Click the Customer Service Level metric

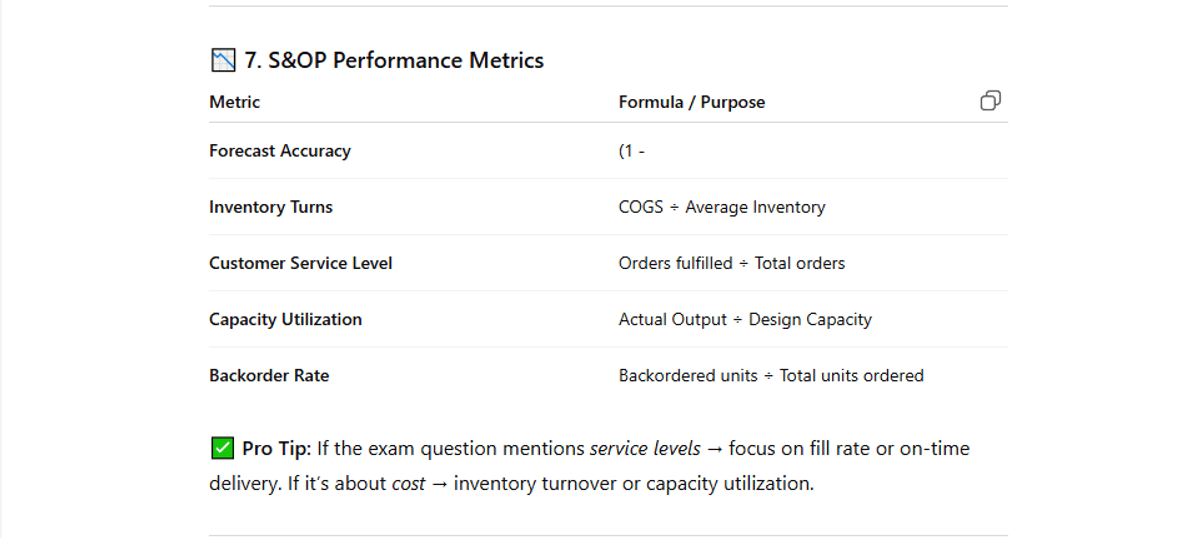pos(301,263)
